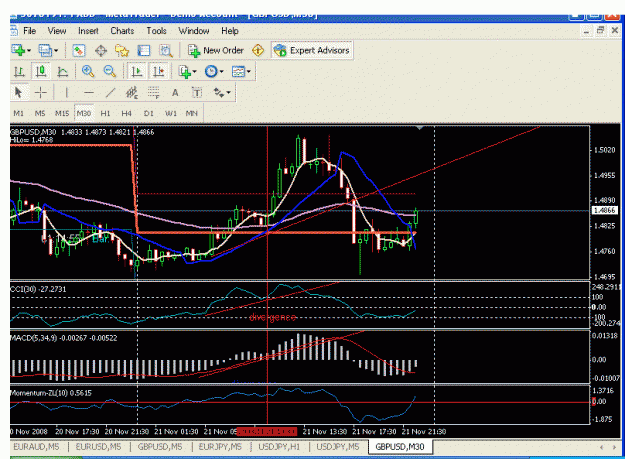The image size is (625, 459).
Task: Toggle chart Auto Scroll
Action: pyautogui.click(x=136, y=72)
